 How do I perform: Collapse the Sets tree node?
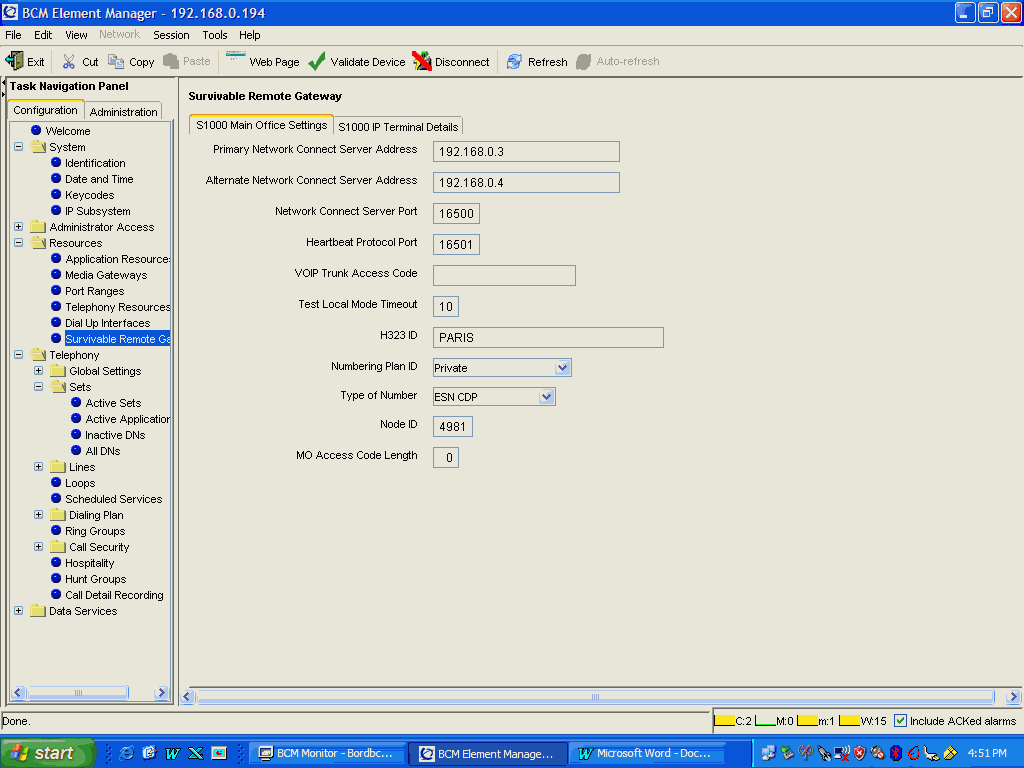click(39, 387)
